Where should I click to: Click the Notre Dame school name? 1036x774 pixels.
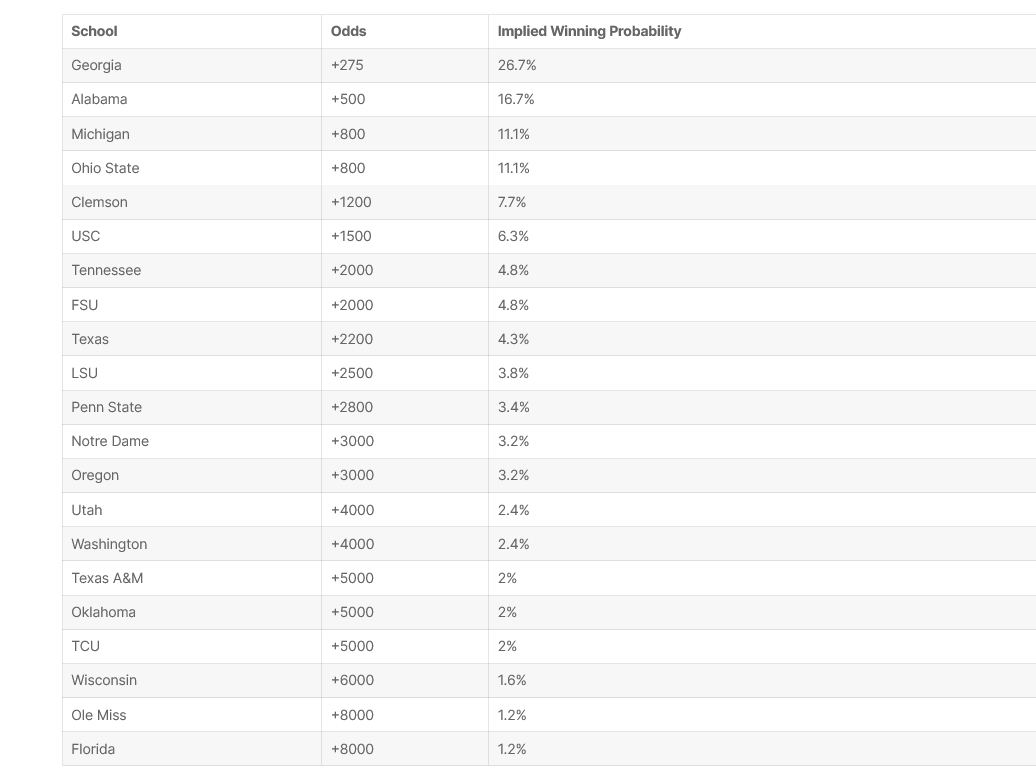click(x=110, y=441)
